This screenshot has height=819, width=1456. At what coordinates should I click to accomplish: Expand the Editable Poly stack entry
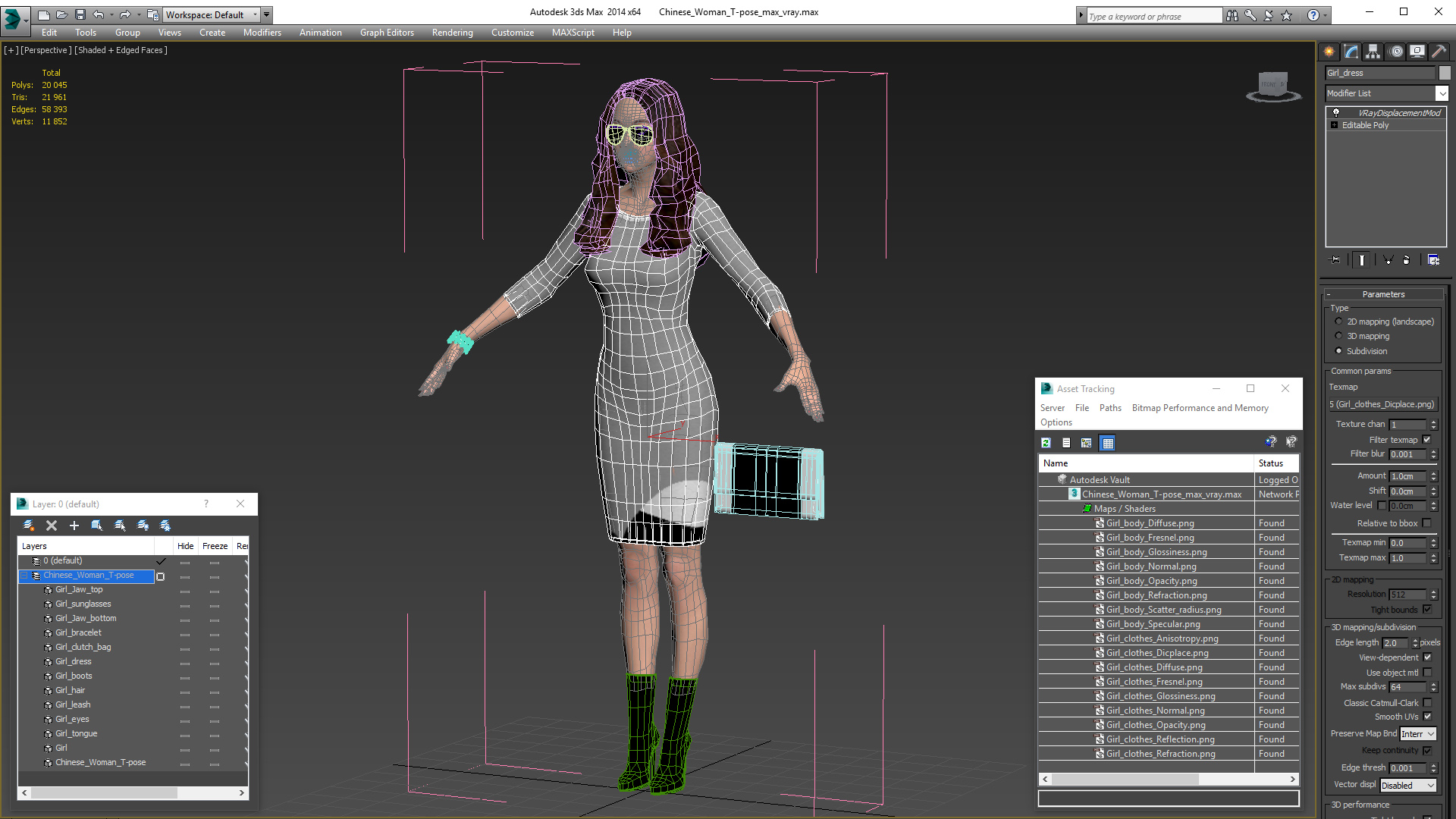coord(1334,125)
